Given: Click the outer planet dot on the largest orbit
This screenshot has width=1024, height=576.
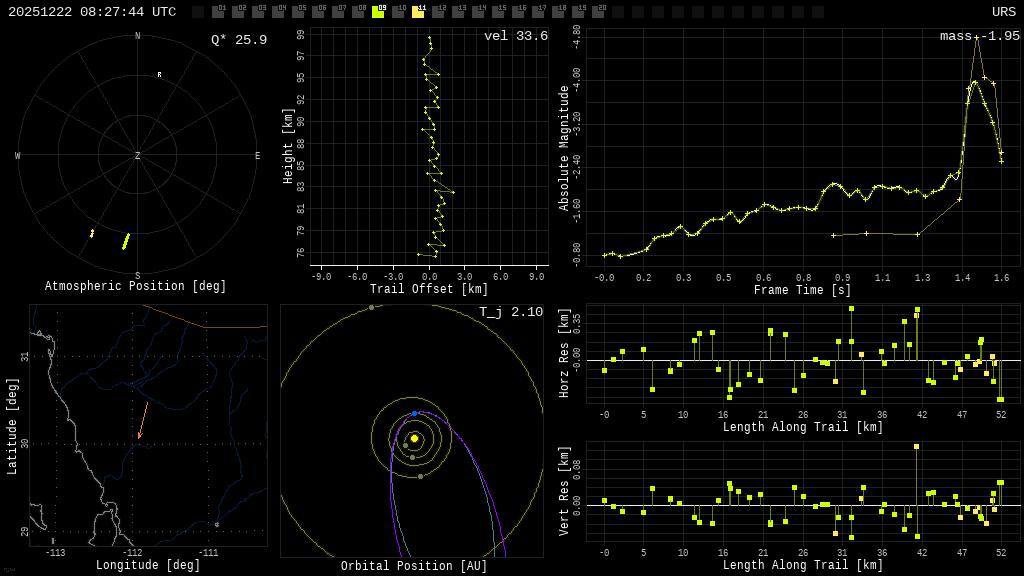Looking at the screenshot, I should [x=371, y=308].
